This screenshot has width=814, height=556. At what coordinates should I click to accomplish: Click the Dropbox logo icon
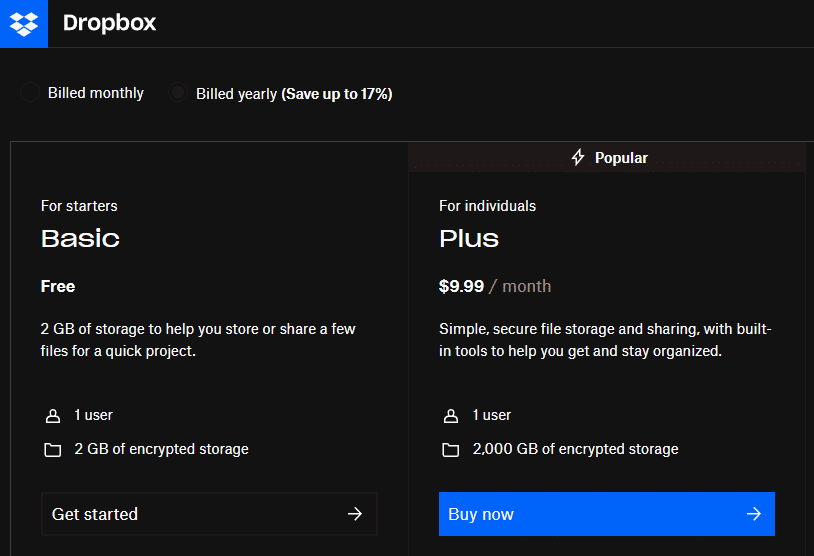coord(24,23)
